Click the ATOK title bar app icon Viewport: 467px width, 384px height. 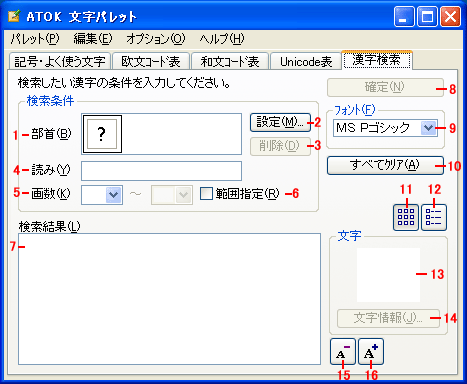(14, 16)
